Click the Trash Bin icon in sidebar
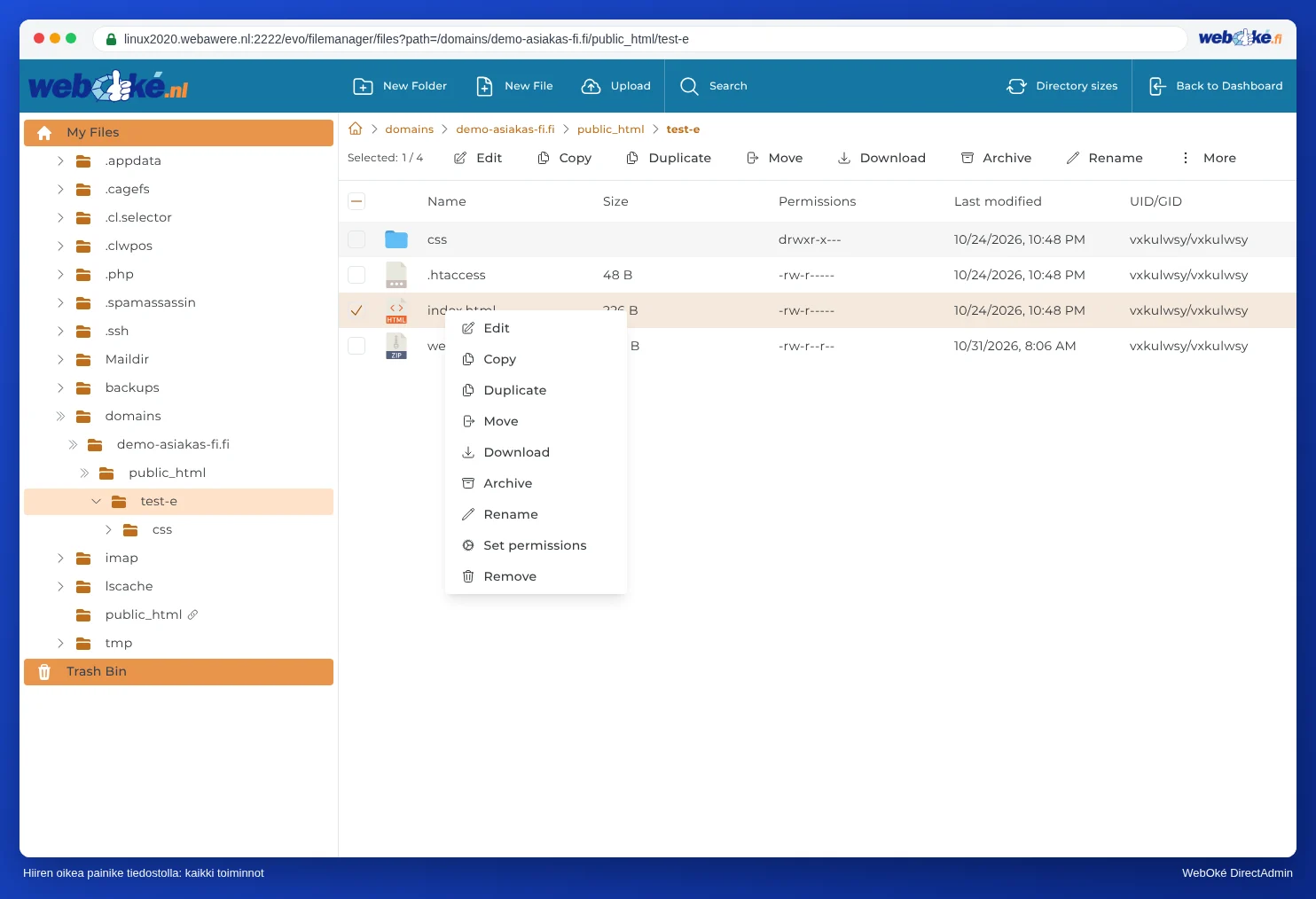Viewport: 1316px width, 899px height. tap(44, 672)
